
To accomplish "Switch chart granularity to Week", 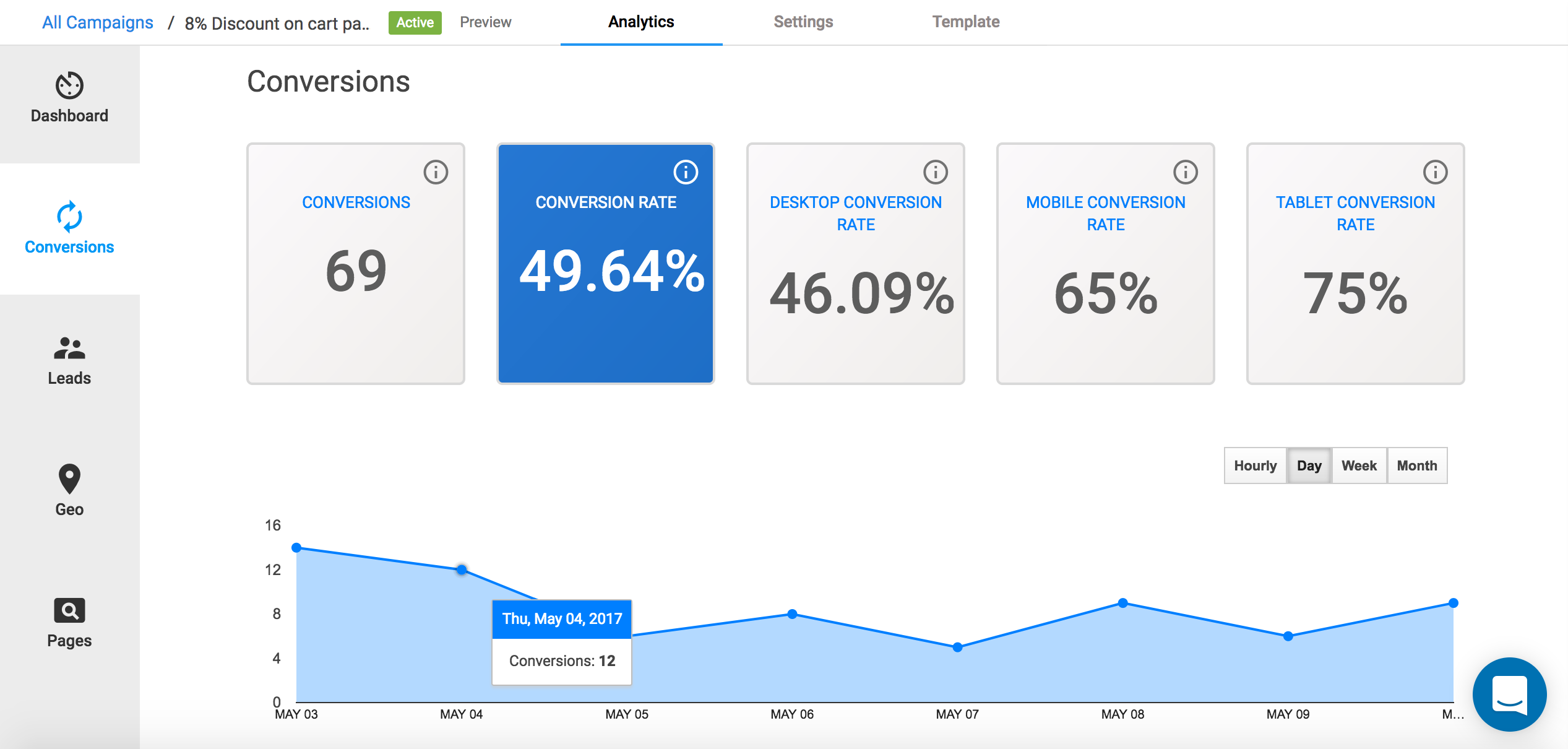I will click(1359, 465).
